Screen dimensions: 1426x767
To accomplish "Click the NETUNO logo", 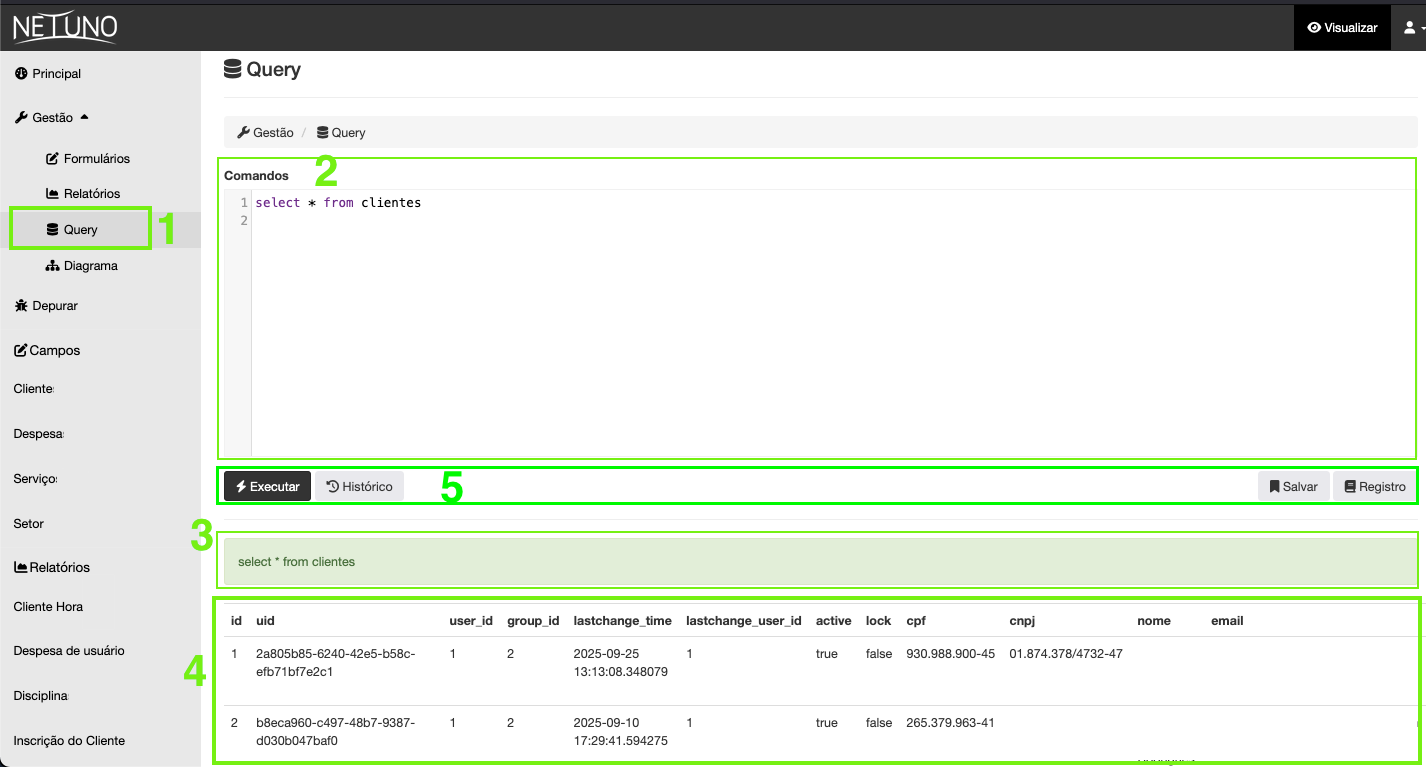I will 62,27.
